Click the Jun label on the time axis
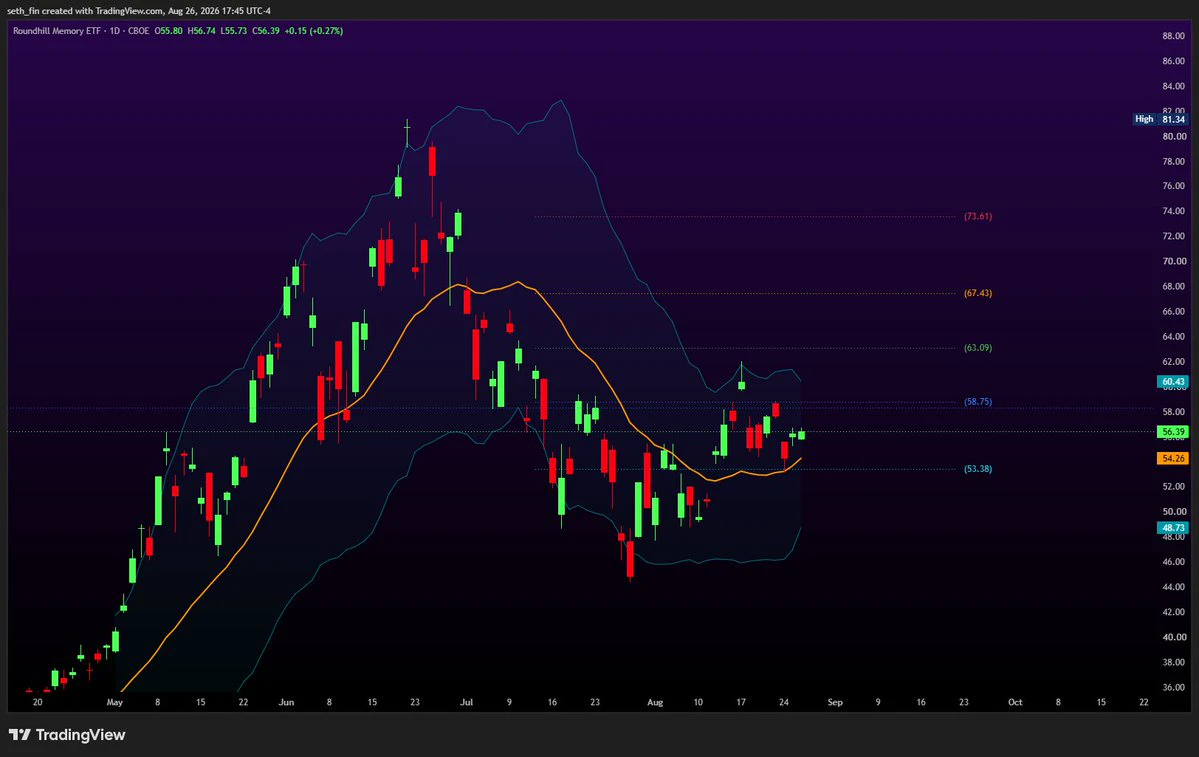Image resolution: width=1199 pixels, height=757 pixels. pos(286,703)
